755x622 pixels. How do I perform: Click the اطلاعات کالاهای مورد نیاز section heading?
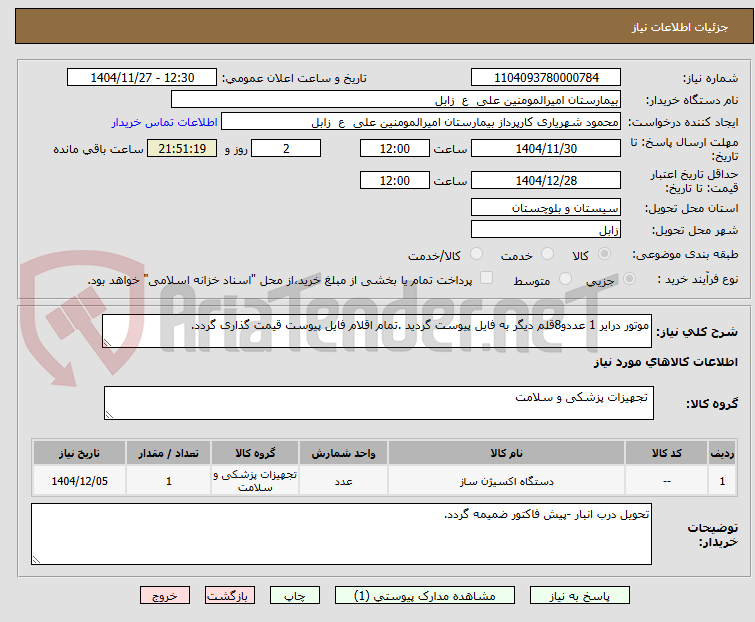click(x=665, y=362)
